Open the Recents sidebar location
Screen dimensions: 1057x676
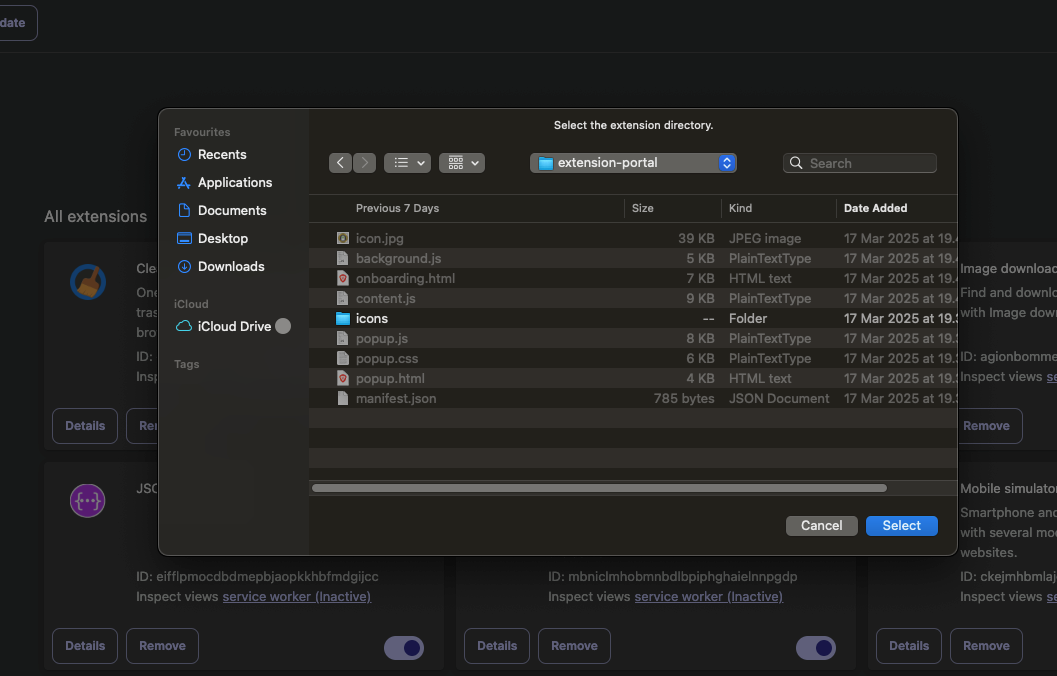tap(222, 155)
